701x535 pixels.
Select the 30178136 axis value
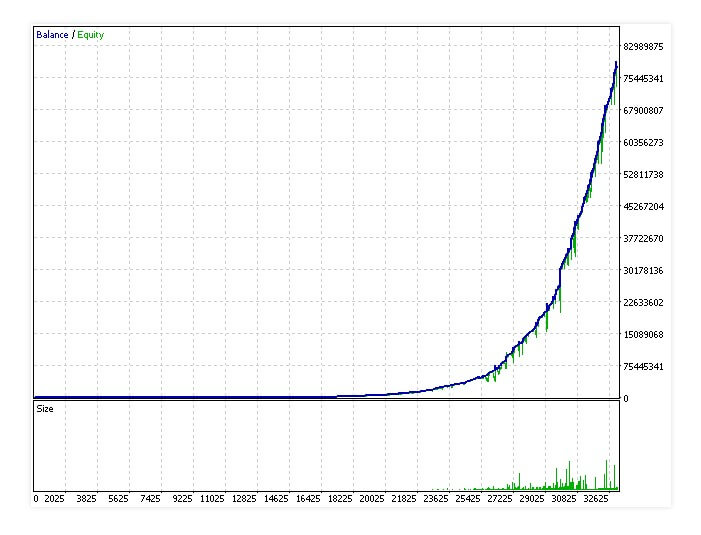pos(643,270)
